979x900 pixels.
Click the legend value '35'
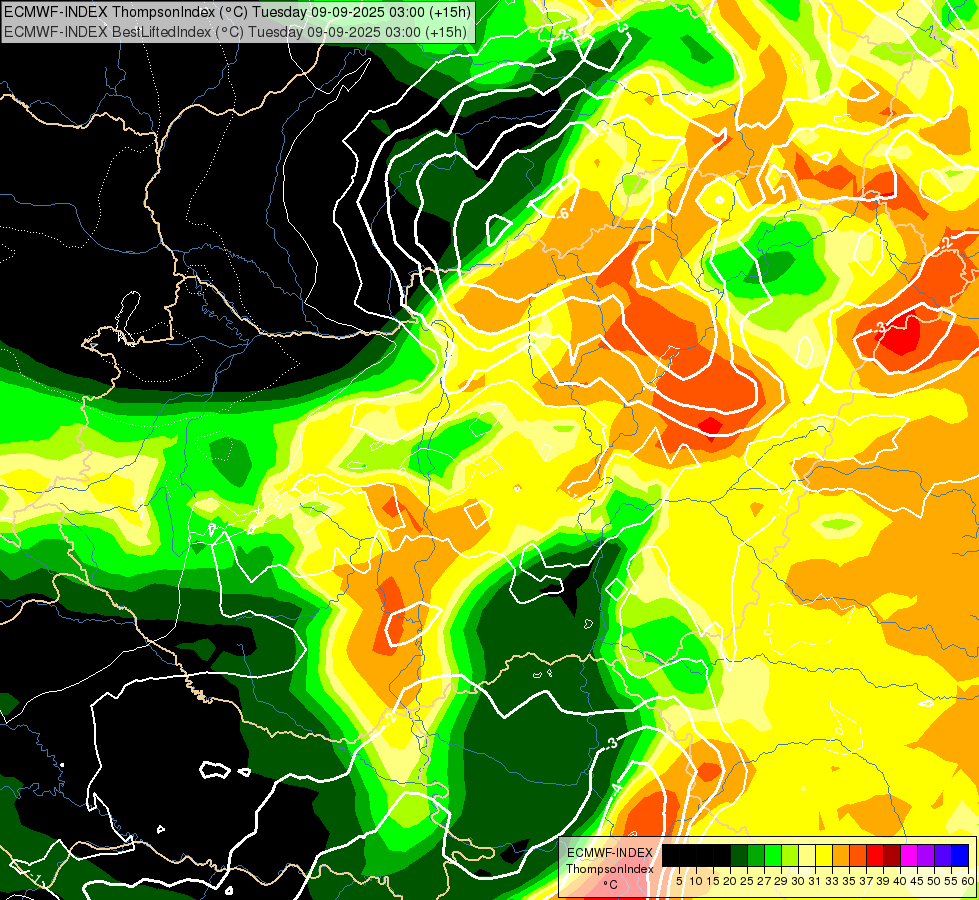coord(849,881)
